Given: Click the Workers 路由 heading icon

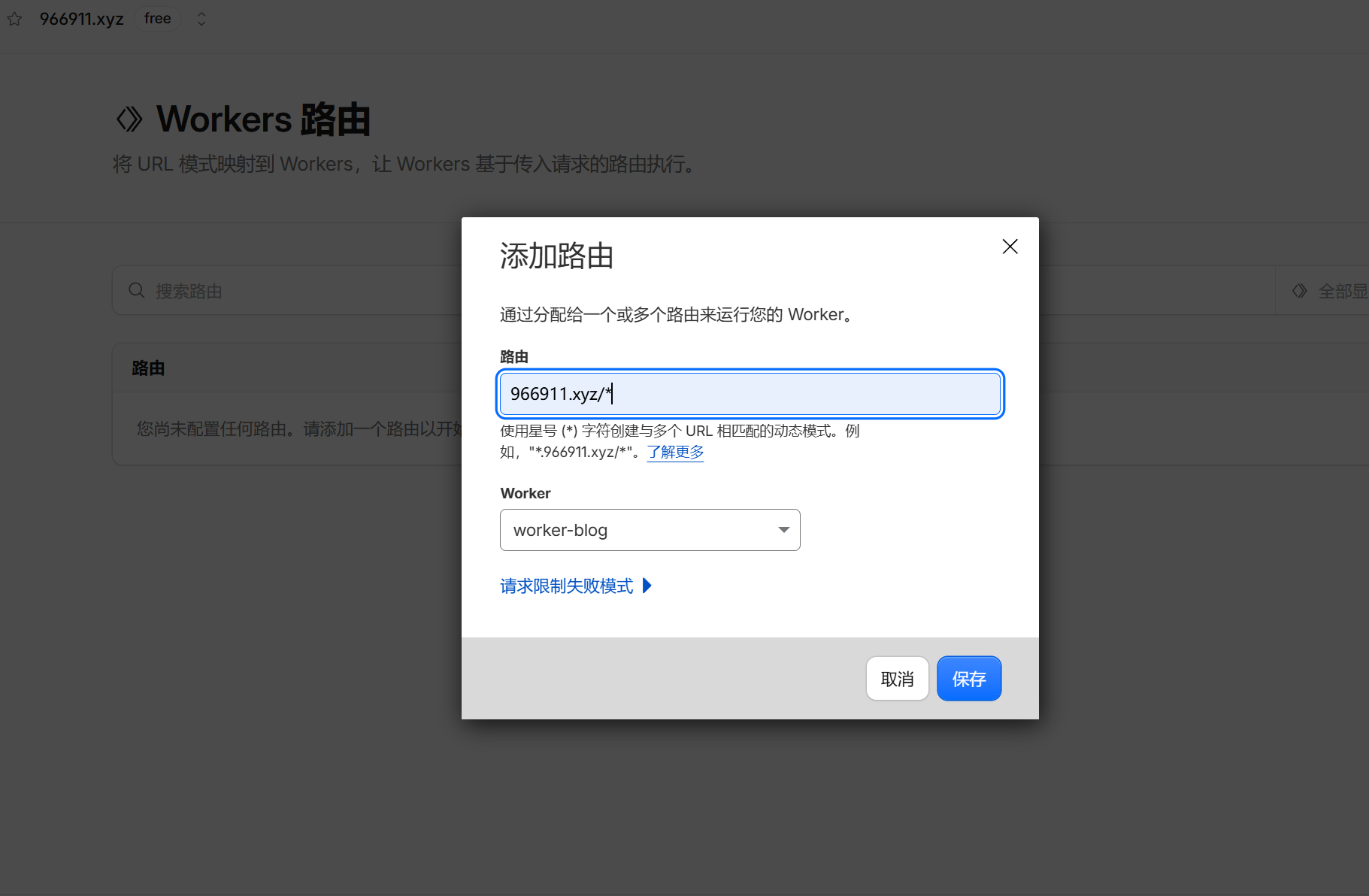Looking at the screenshot, I should [129, 120].
